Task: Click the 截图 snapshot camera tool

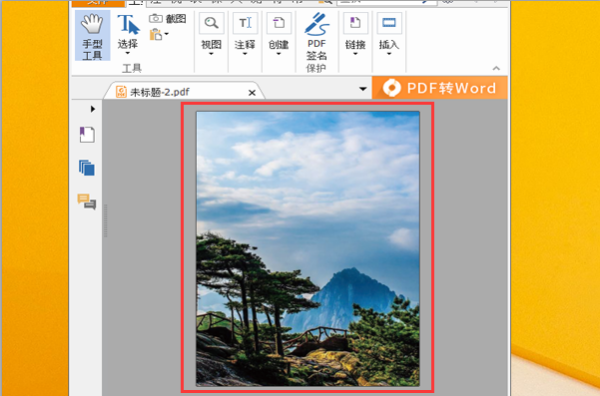Action: click(168, 18)
